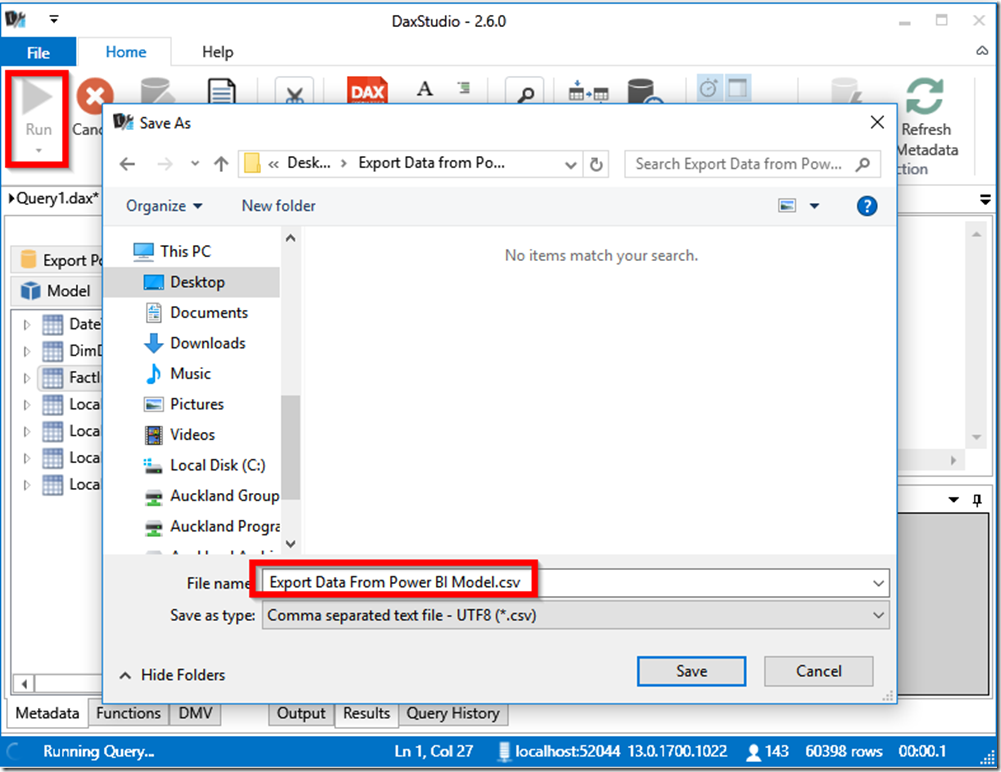Open the Help ribbon tab

pyautogui.click(x=217, y=52)
